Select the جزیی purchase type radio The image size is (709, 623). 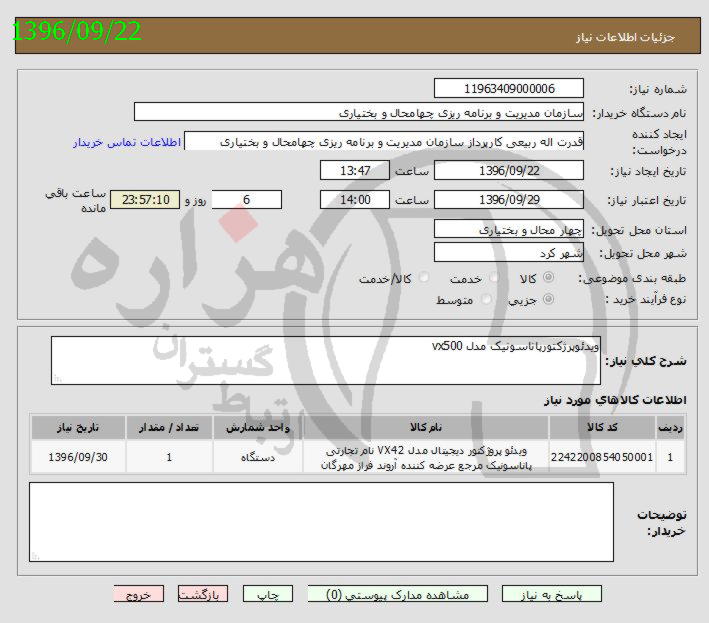[x=548, y=299]
